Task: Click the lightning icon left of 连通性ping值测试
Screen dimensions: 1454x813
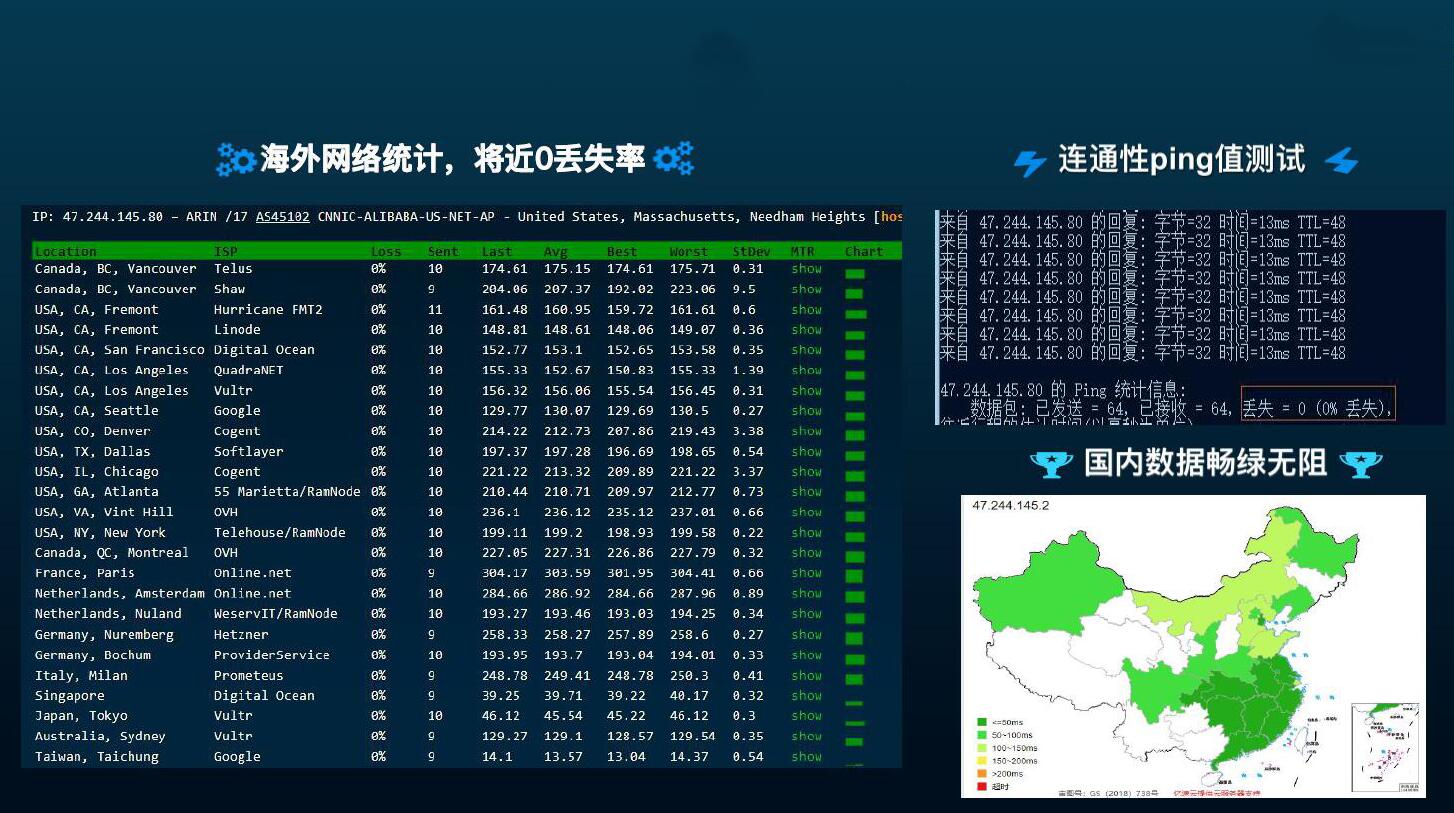Action: [1029, 162]
